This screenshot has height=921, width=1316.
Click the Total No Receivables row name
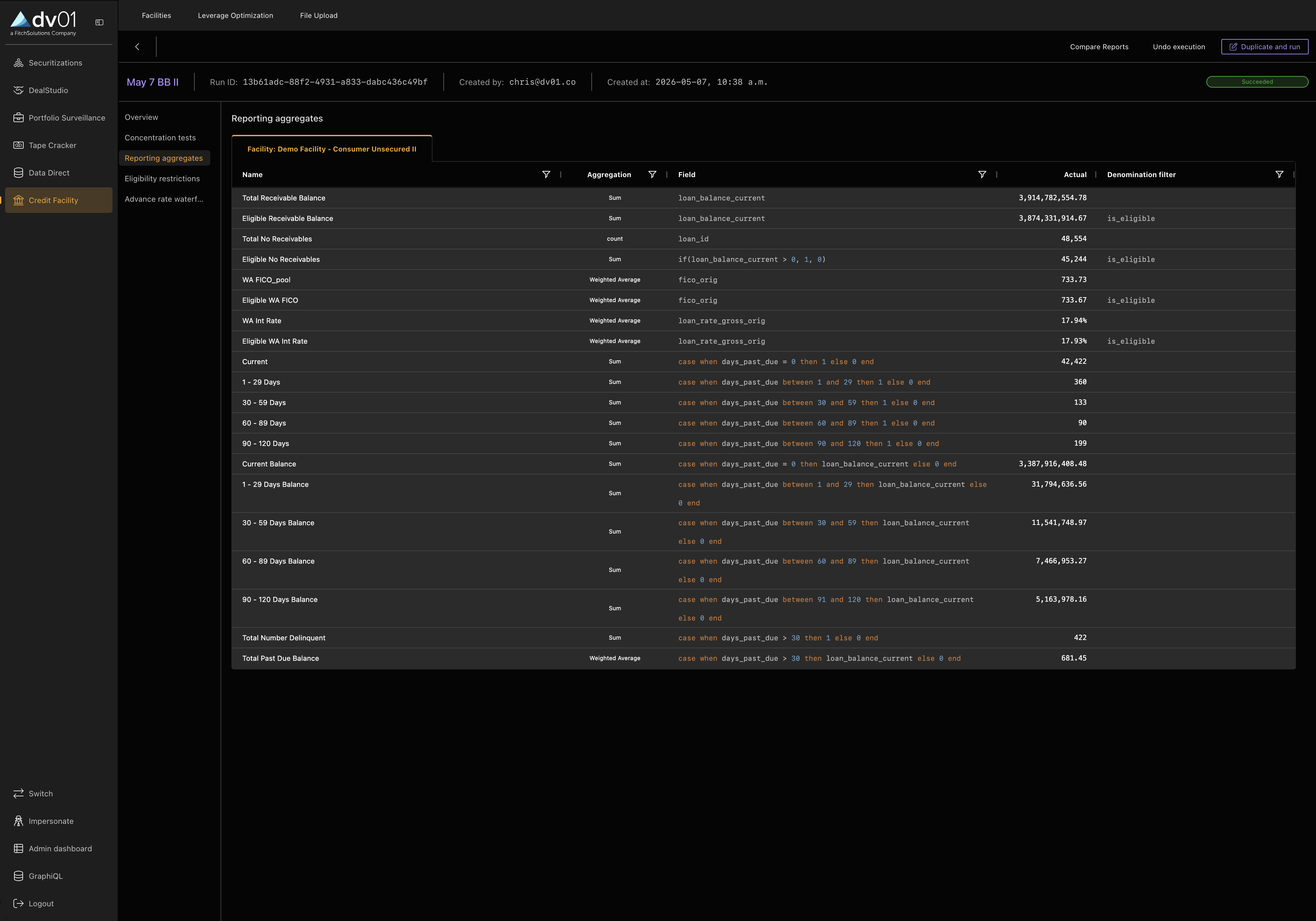click(277, 239)
